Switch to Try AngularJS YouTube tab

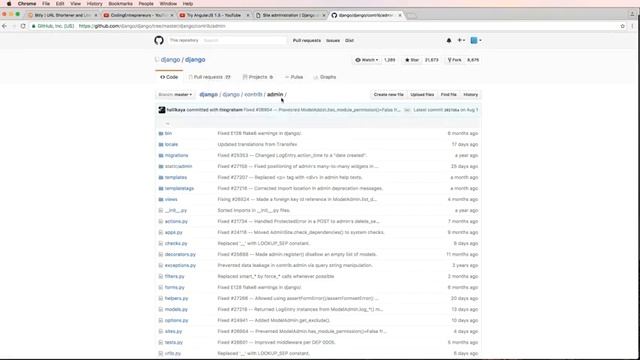coord(214,15)
